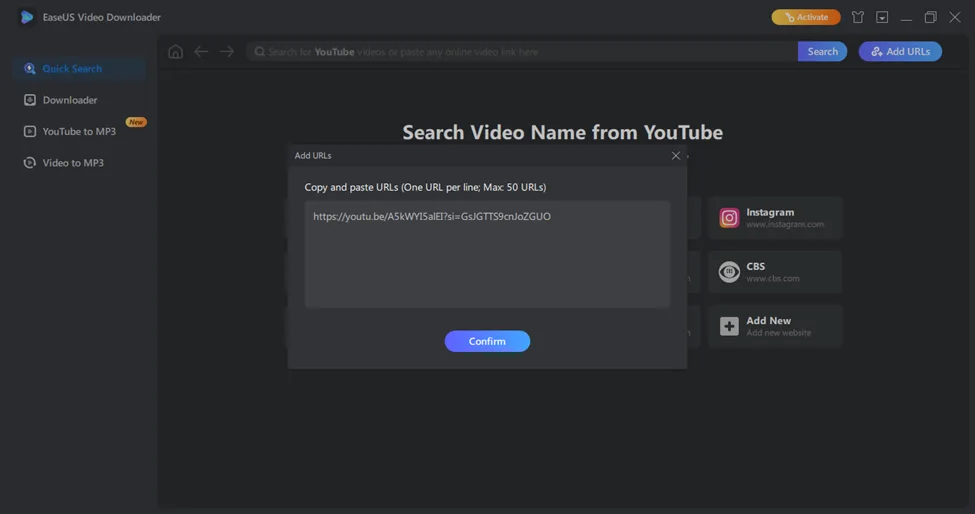
Task: Open the title bar dropdown menu icon
Action: [x=882, y=17]
